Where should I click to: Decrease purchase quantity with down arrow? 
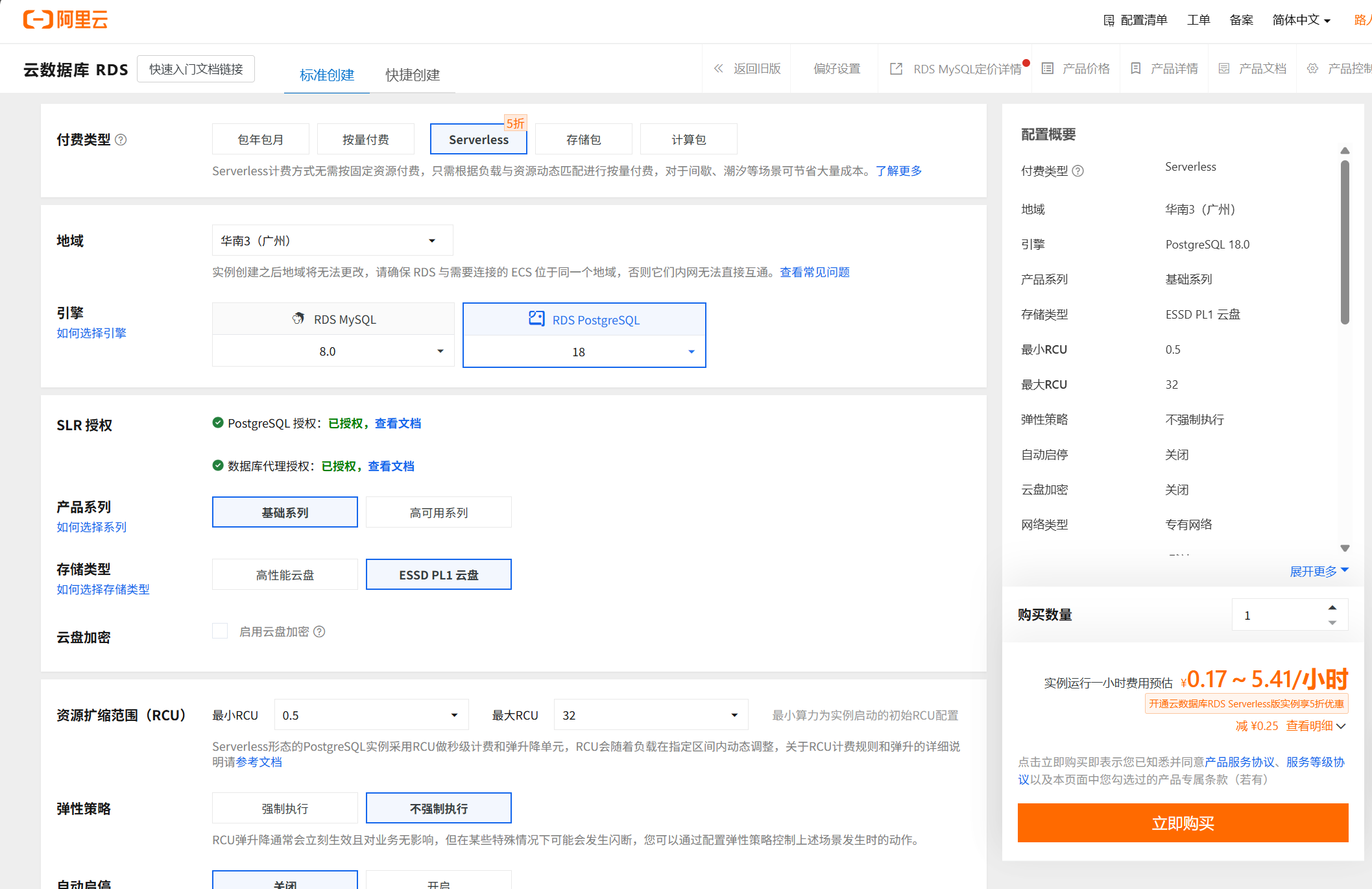[x=1332, y=622]
